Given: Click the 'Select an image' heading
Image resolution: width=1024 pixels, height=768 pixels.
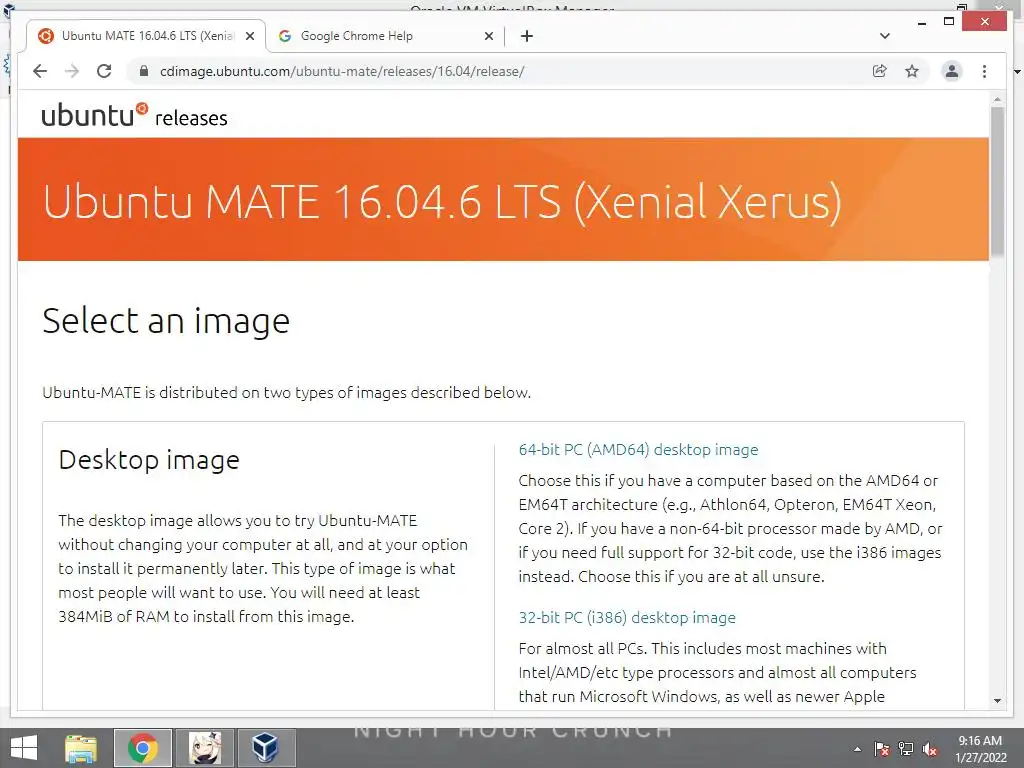Looking at the screenshot, I should [166, 321].
